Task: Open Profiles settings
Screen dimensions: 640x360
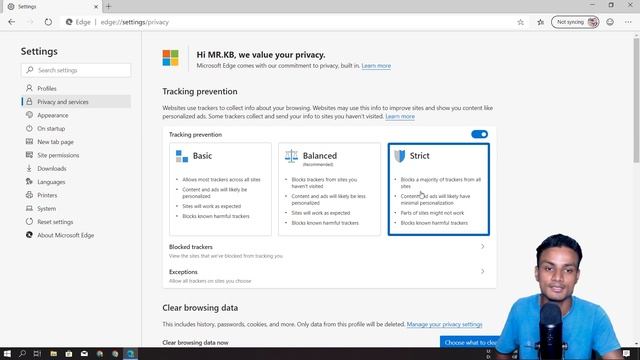Action: [76, 88]
